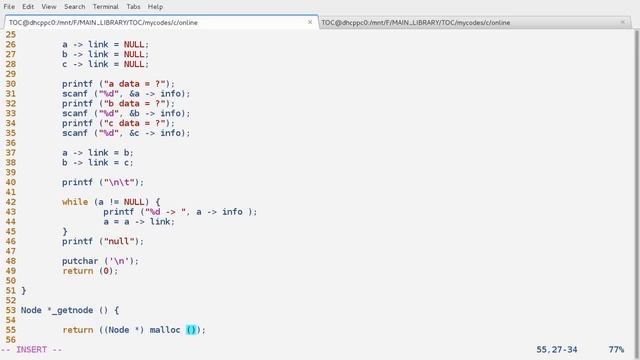Click the line 'a -> link = NULL;'
Screen dimensions: 640x360
point(106,44)
